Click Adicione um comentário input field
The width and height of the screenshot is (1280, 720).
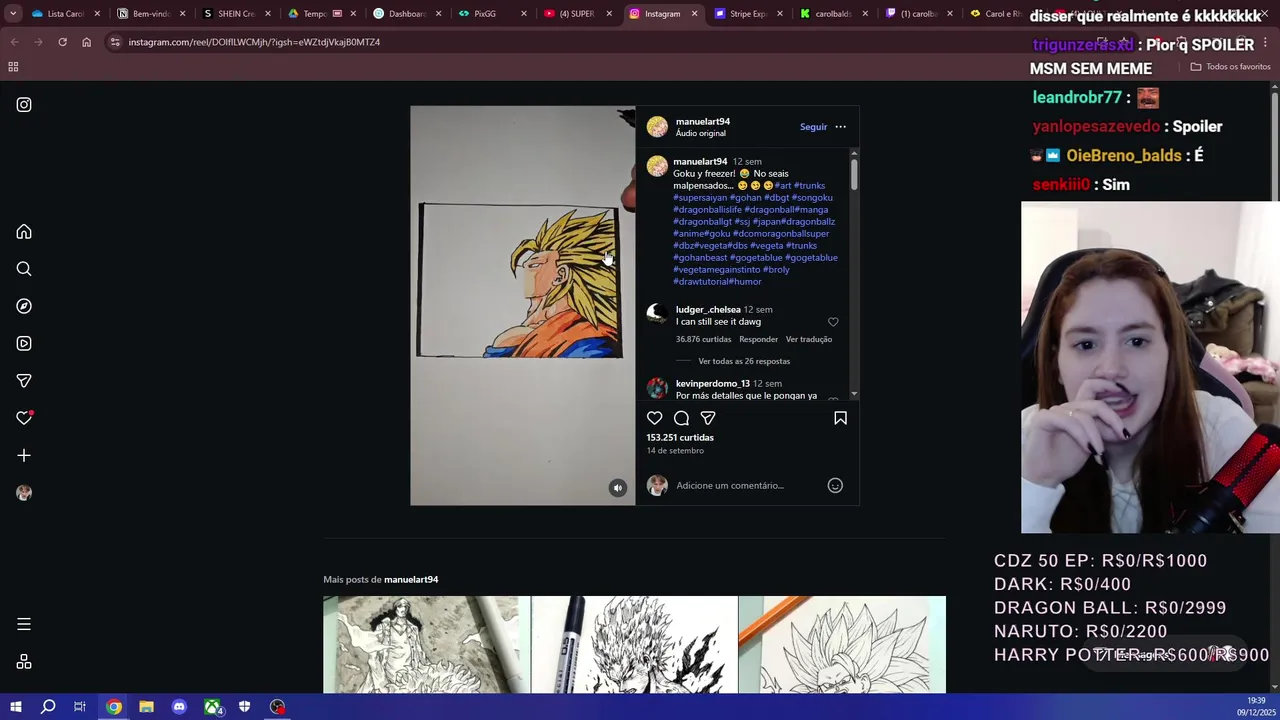click(748, 485)
